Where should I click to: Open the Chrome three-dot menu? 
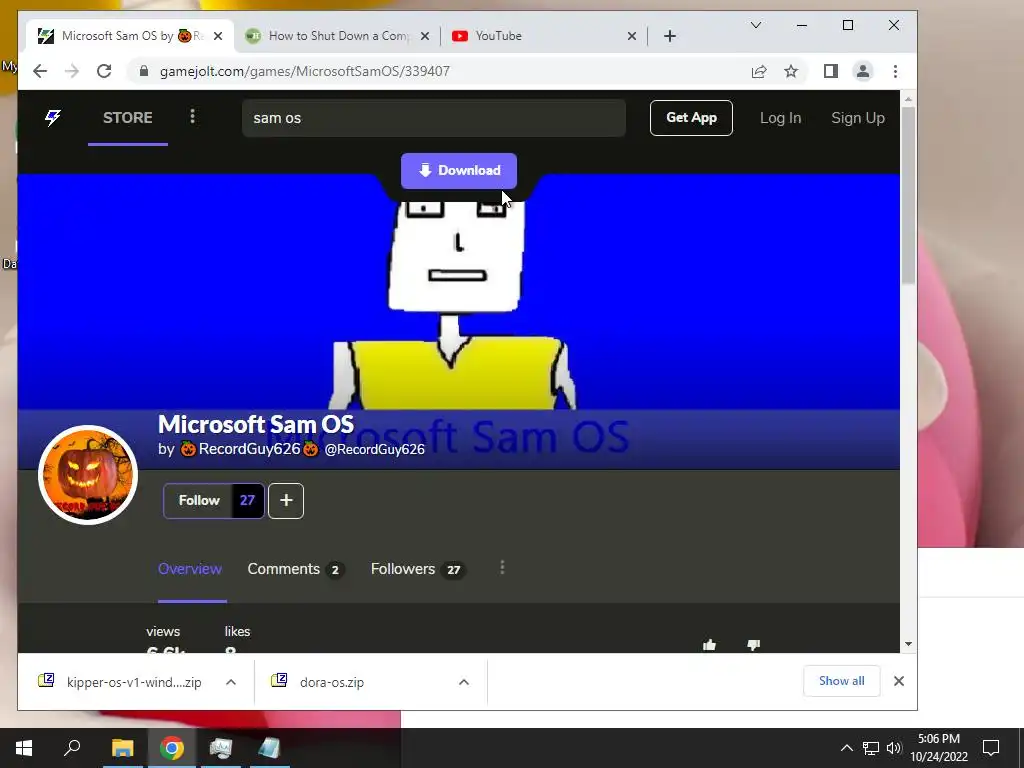(x=895, y=71)
